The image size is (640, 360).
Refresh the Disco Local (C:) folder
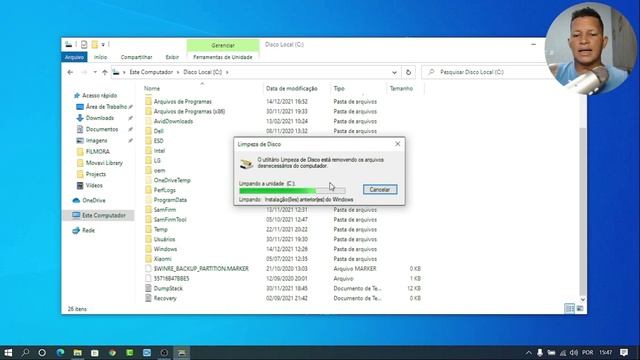[x=408, y=72]
